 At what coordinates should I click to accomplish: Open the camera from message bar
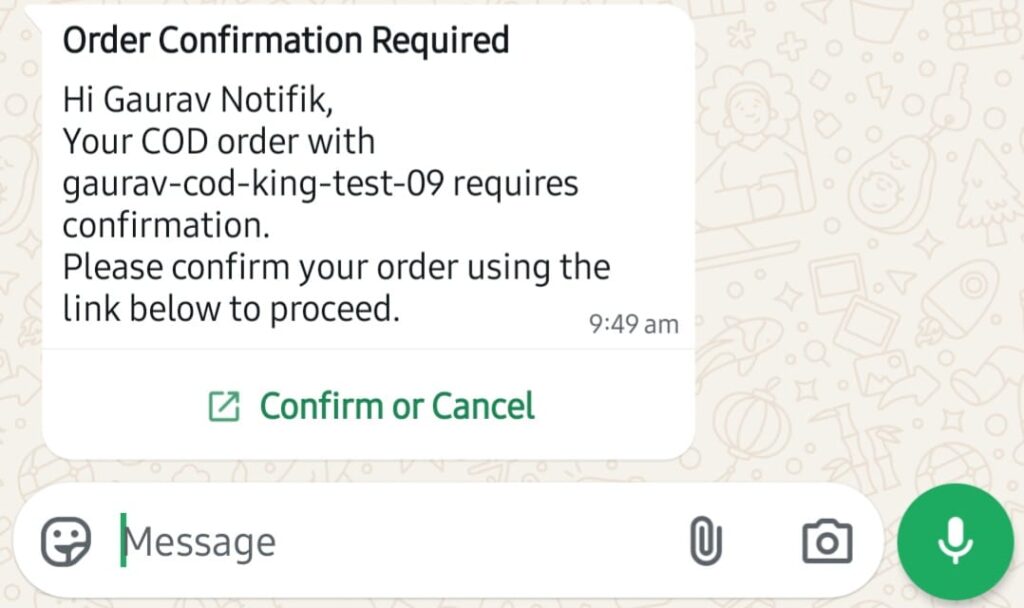(x=827, y=542)
